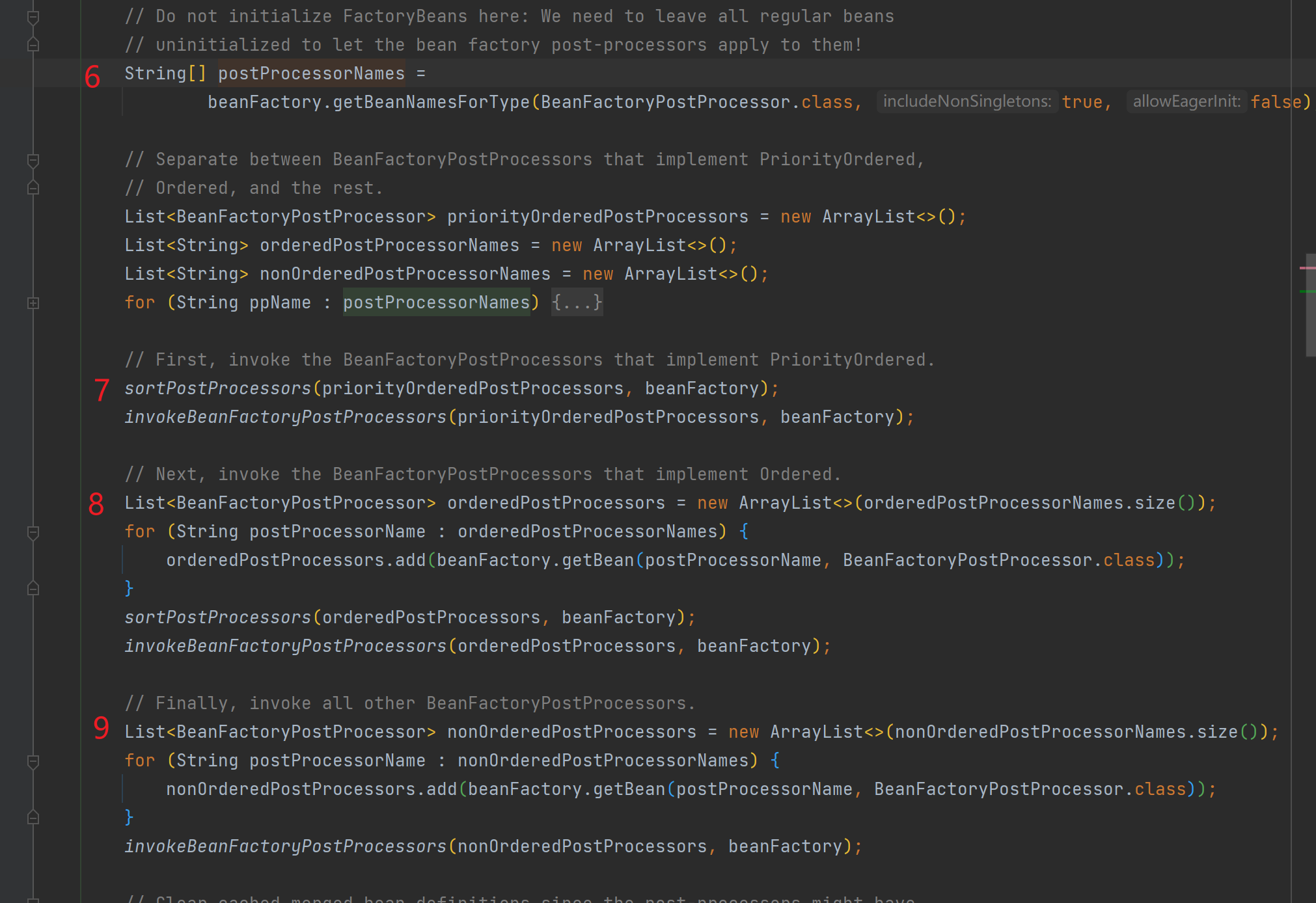1316x903 pixels.
Task: Collapse the 'Separate between BeanFactoryPostProcessors' comment fold
Action: click(x=33, y=160)
